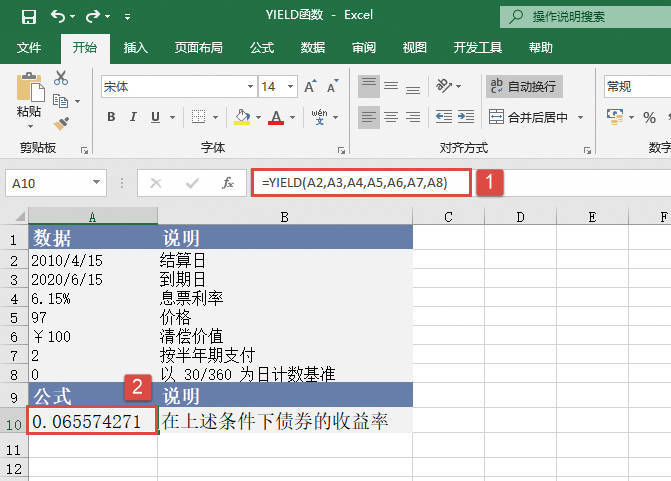Screen dimensions: 671x481
Task: Apply the yellow fill color
Action: [241, 117]
